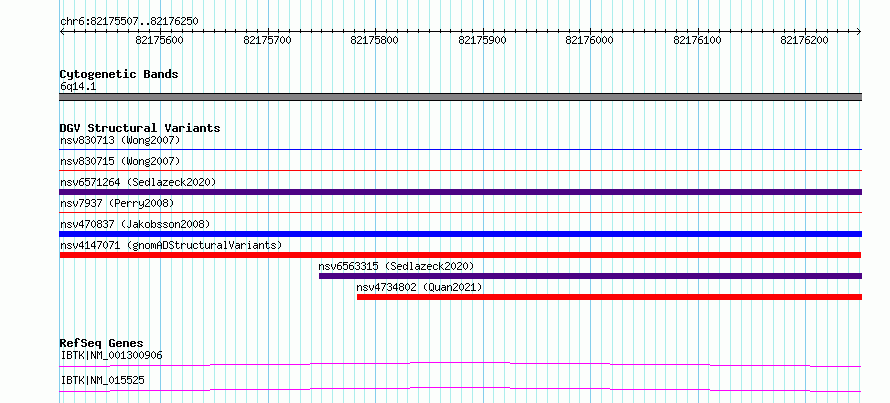Click ruler tick label 82175900

click(x=482, y=40)
